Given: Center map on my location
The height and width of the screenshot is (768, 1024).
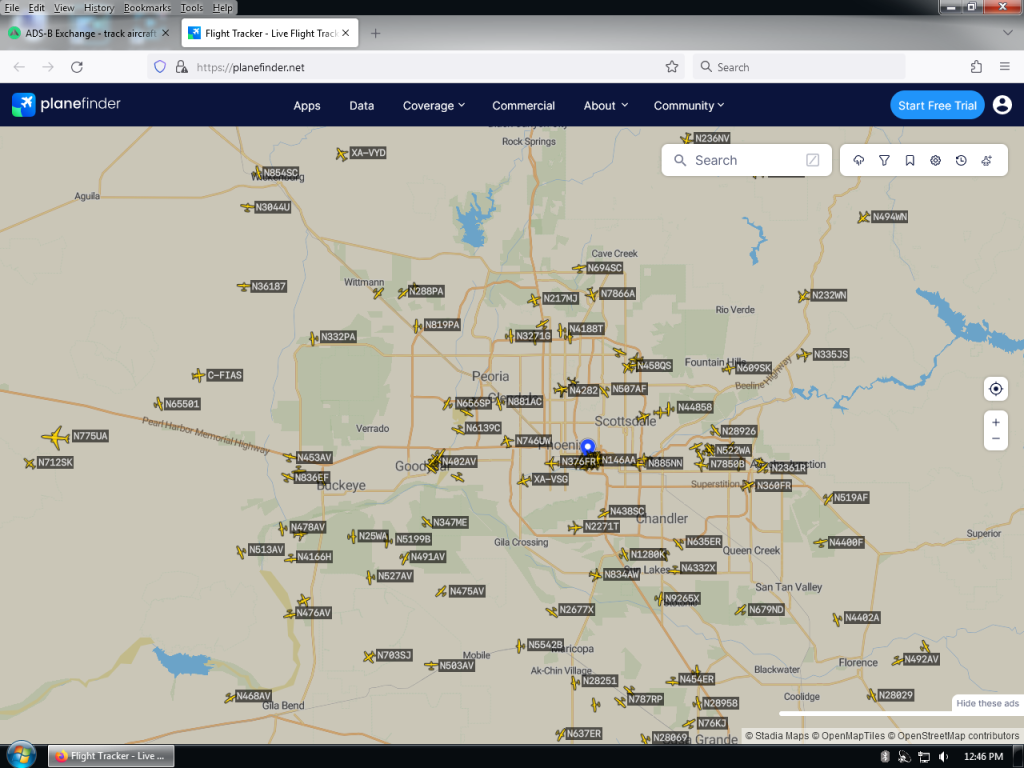Looking at the screenshot, I should coord(995,389).
